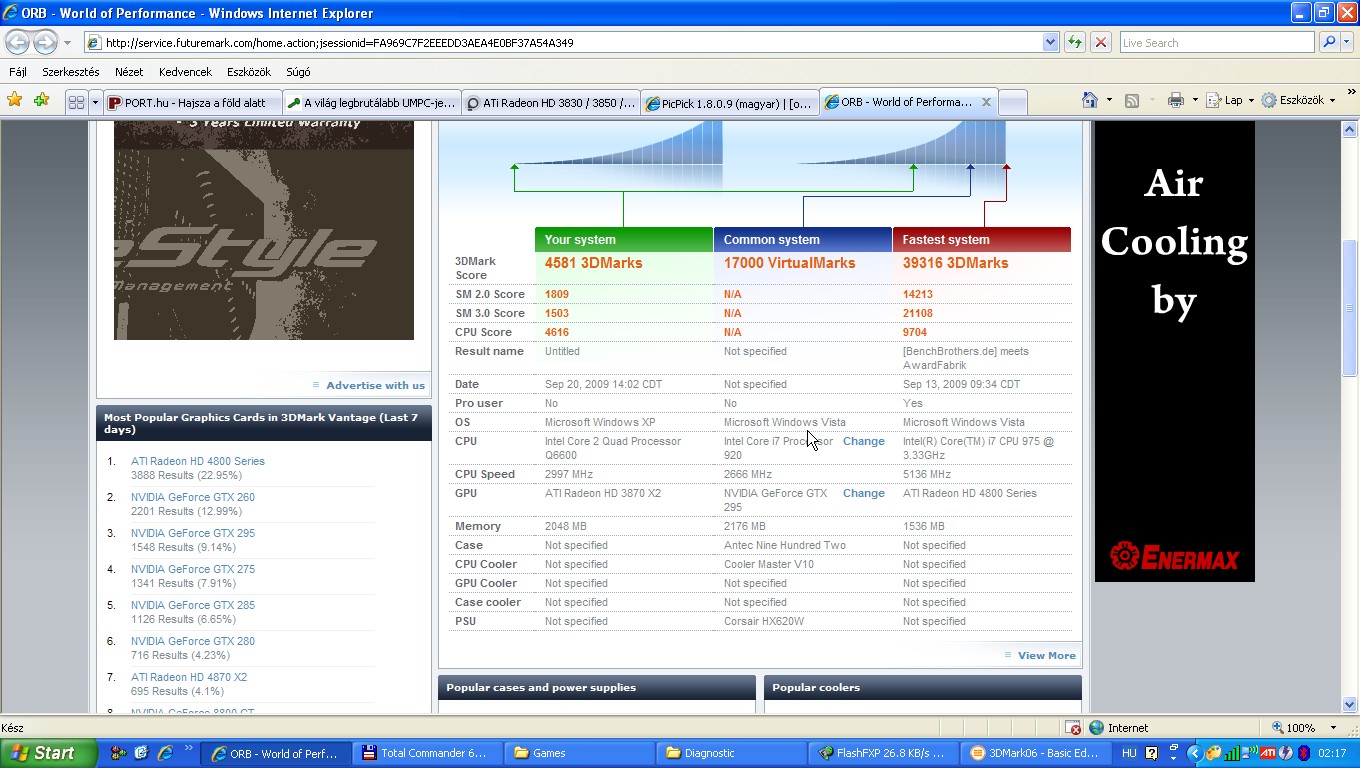Open the Internet security zone globe
This screenshot has height=768, width=1360.
(x=1096, y=728)
